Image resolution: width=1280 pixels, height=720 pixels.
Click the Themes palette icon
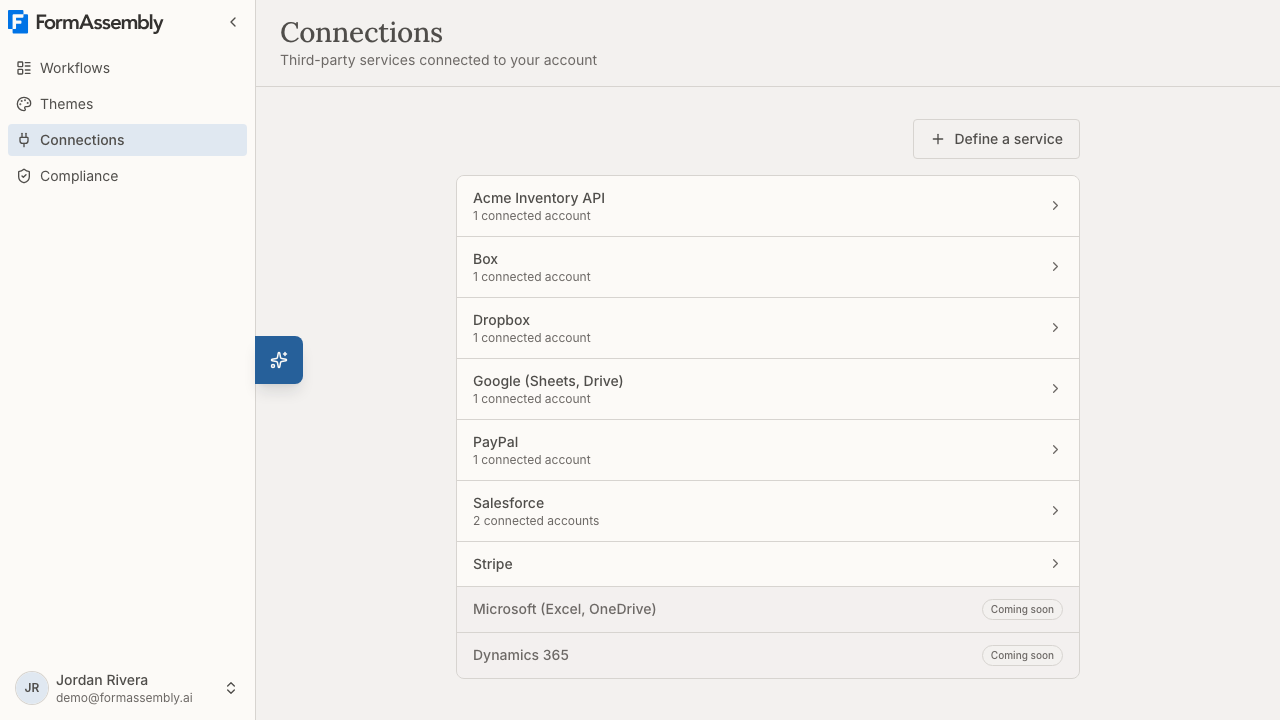pos(24,104)
